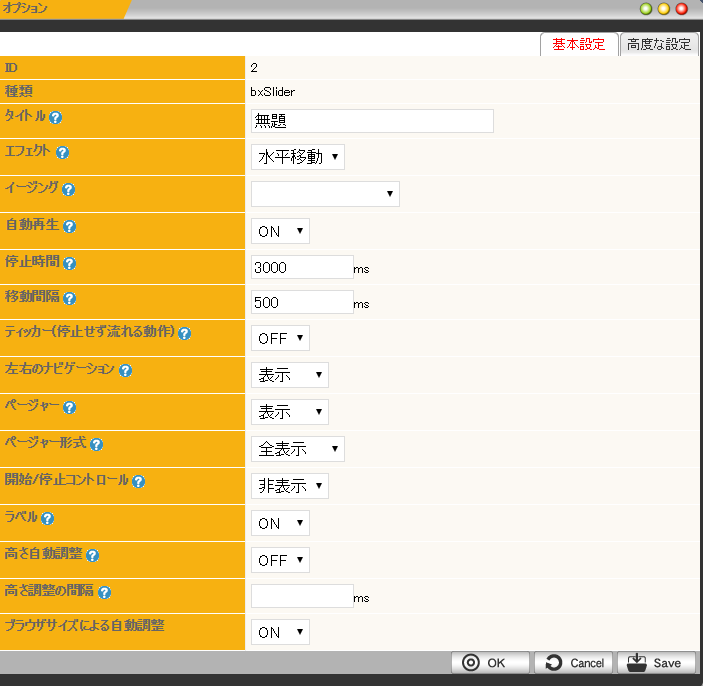This screenshot has width=703, height=686.
Task: Click the タイトル field containing 無題
Action: (x=372, y=121)
